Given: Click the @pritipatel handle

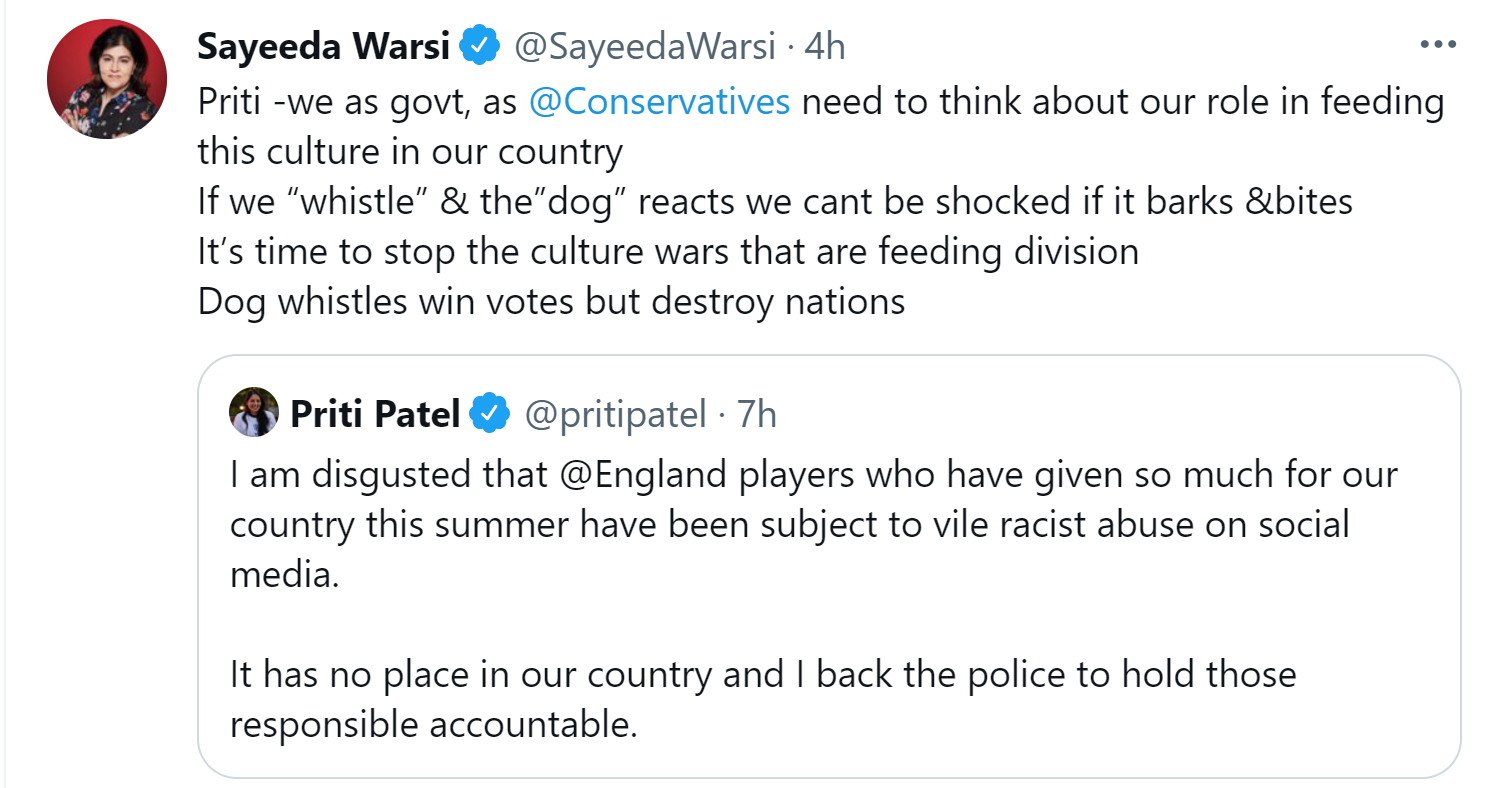Looking at the screenshot, I should pos(615,412).
